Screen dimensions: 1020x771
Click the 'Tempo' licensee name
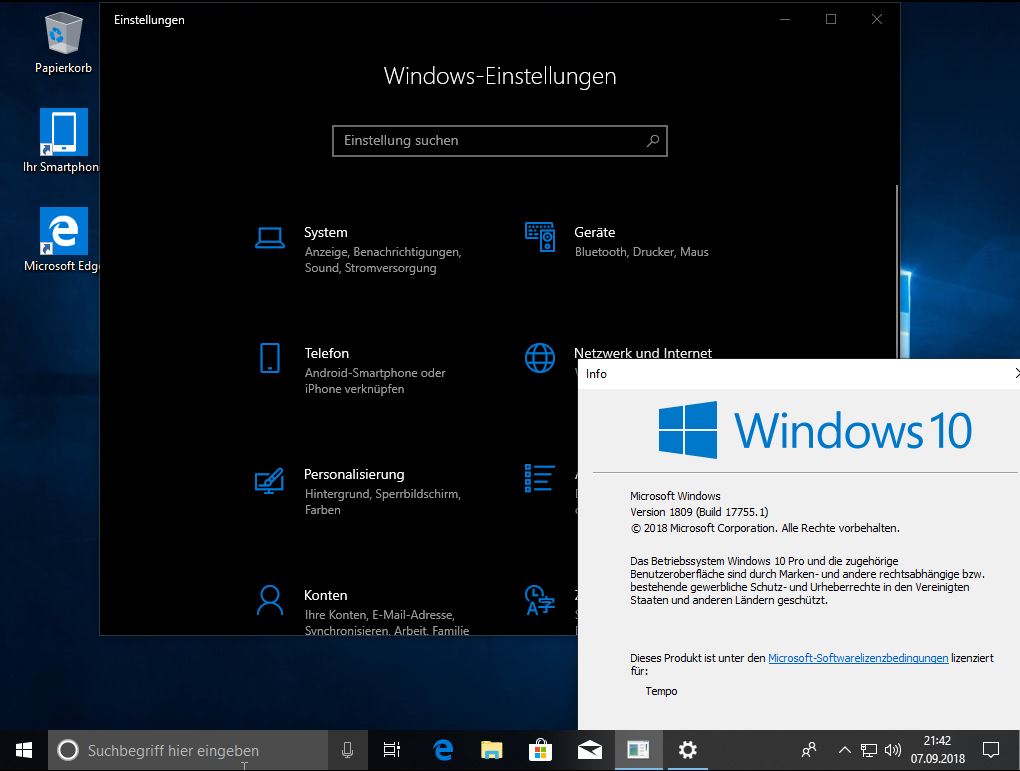[661, 691]
